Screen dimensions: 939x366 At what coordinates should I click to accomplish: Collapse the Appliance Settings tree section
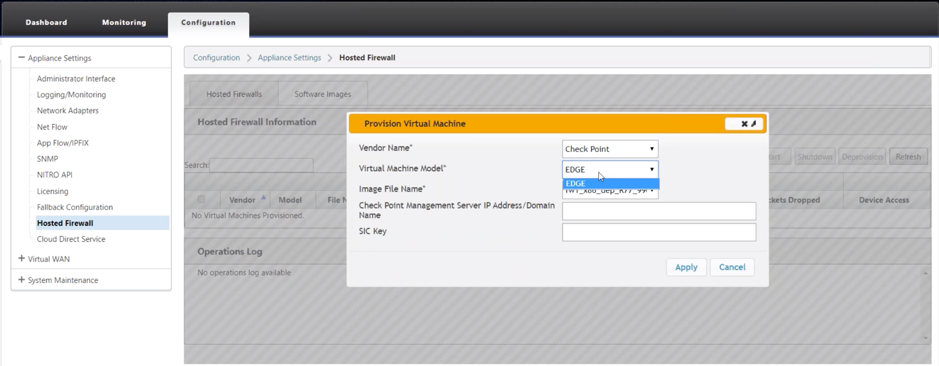point(22,58)
